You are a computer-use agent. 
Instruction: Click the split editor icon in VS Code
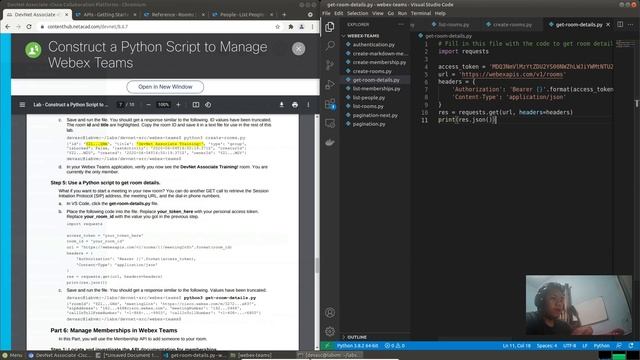[620, 24]
